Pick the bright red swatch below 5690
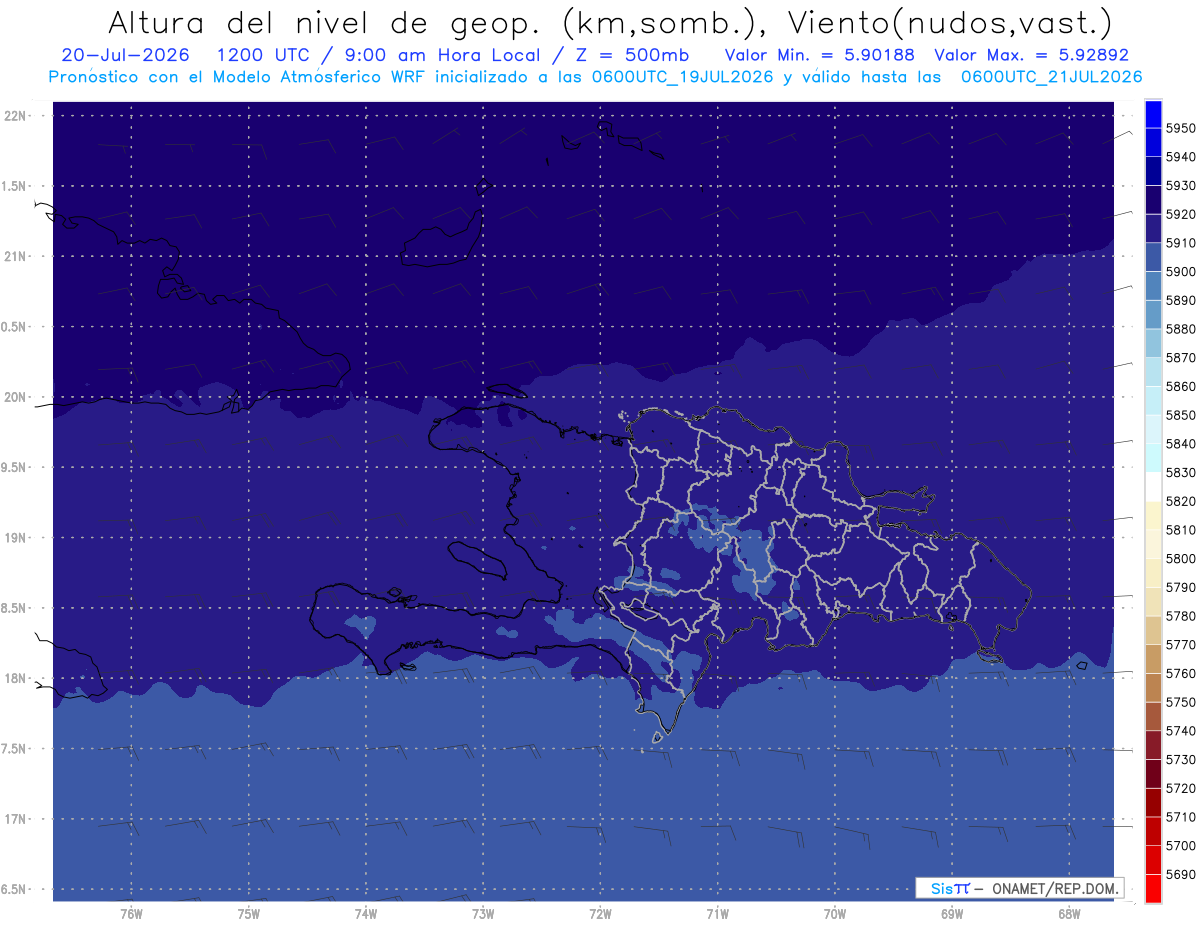Viewport: 1200px width, 927px height. point(1153,888)
